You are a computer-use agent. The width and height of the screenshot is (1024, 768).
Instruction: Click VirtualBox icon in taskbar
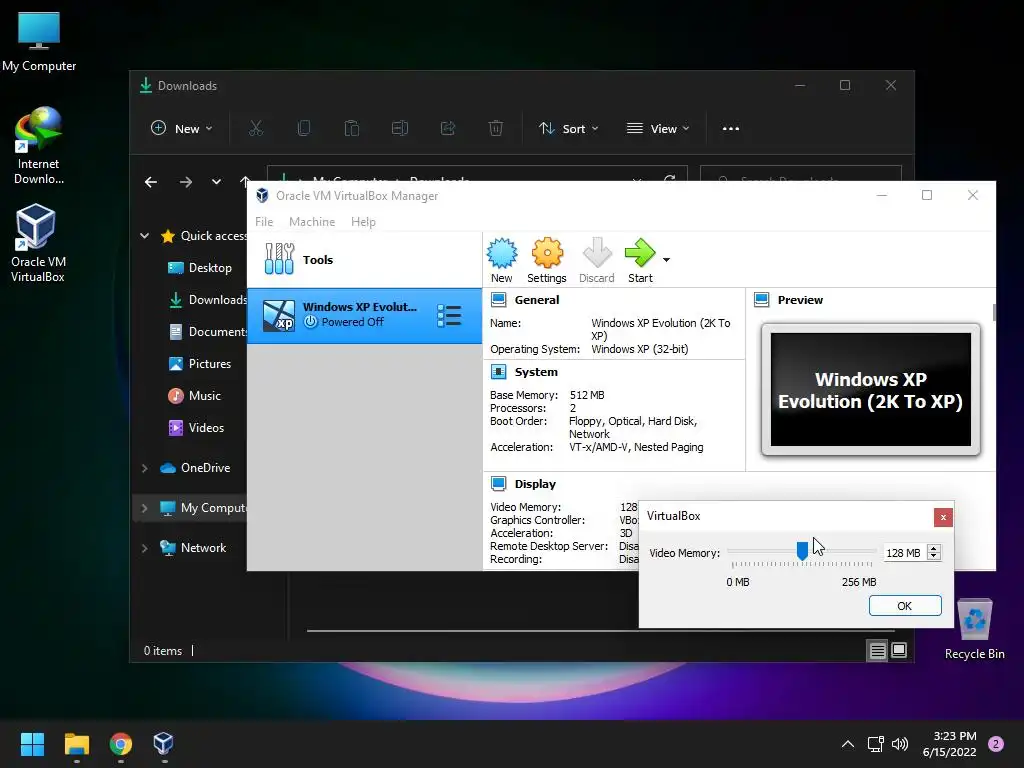163,744
